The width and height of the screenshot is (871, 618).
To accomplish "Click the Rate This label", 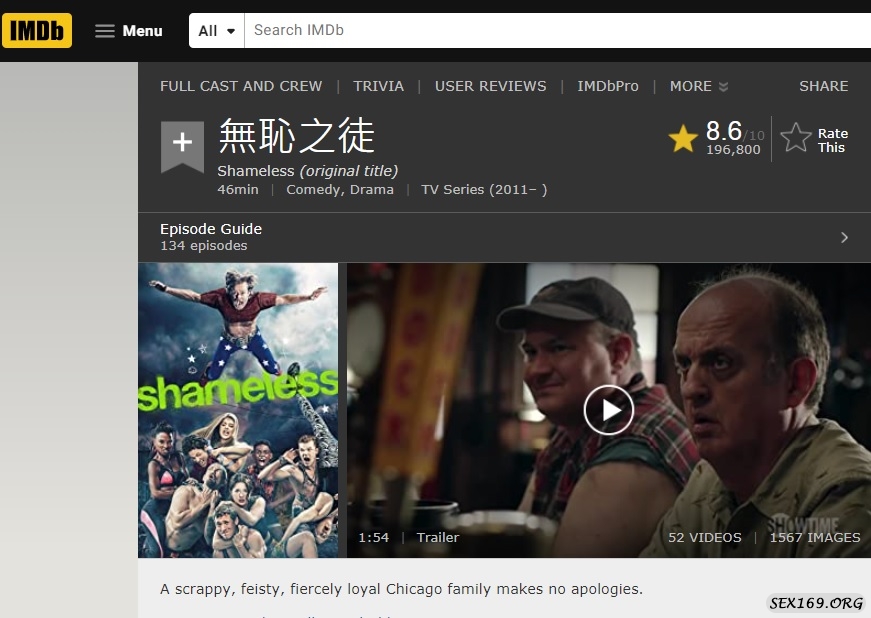I will tap(832, 140).
